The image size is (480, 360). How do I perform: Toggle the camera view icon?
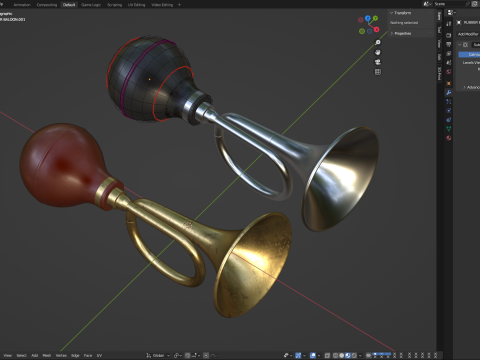coord(378,62)
